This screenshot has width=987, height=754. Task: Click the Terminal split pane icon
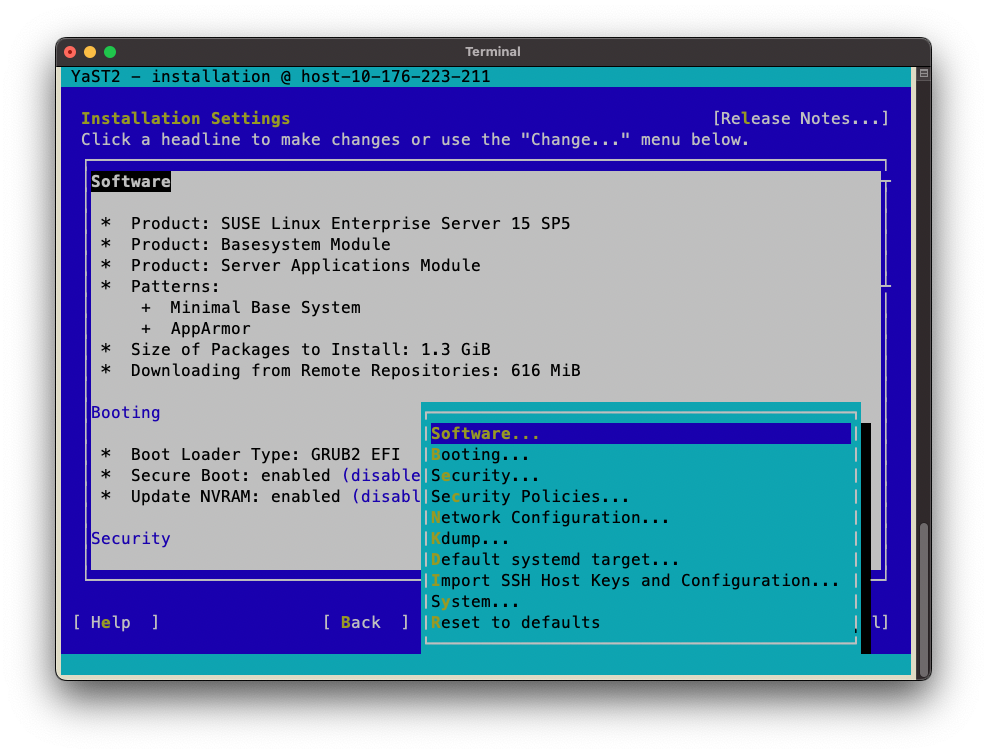(924, 74)
